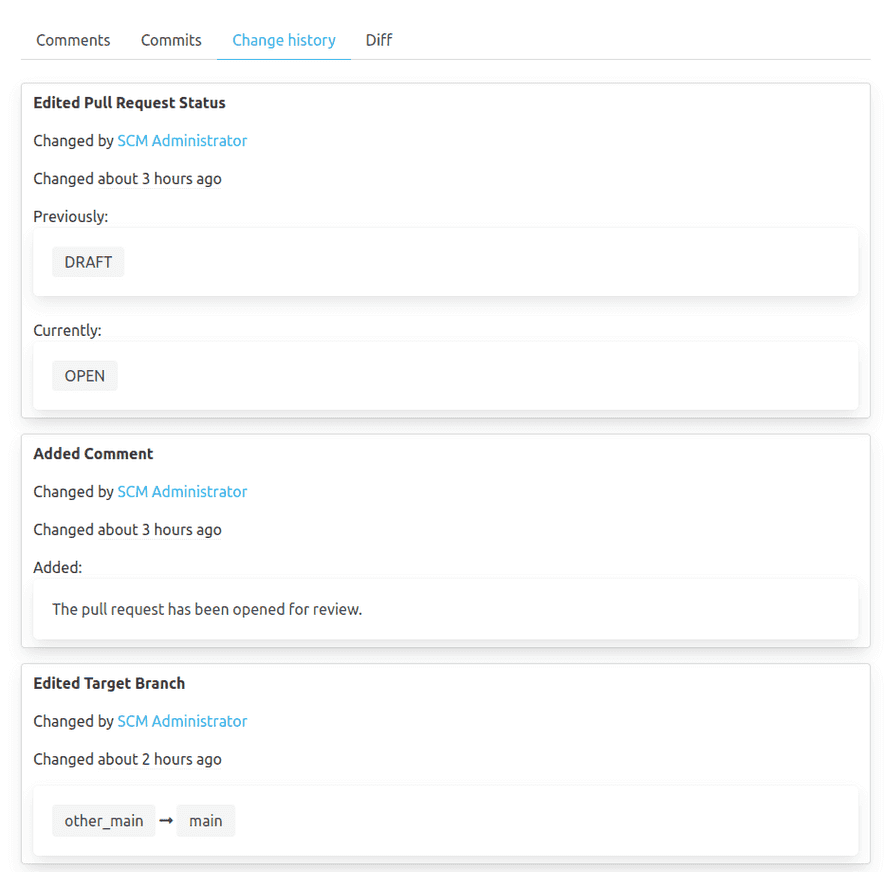The image size is (885, 872).
Task: Click the OPEN status badge
Action: pyautogui.click(x=84, y=375)
